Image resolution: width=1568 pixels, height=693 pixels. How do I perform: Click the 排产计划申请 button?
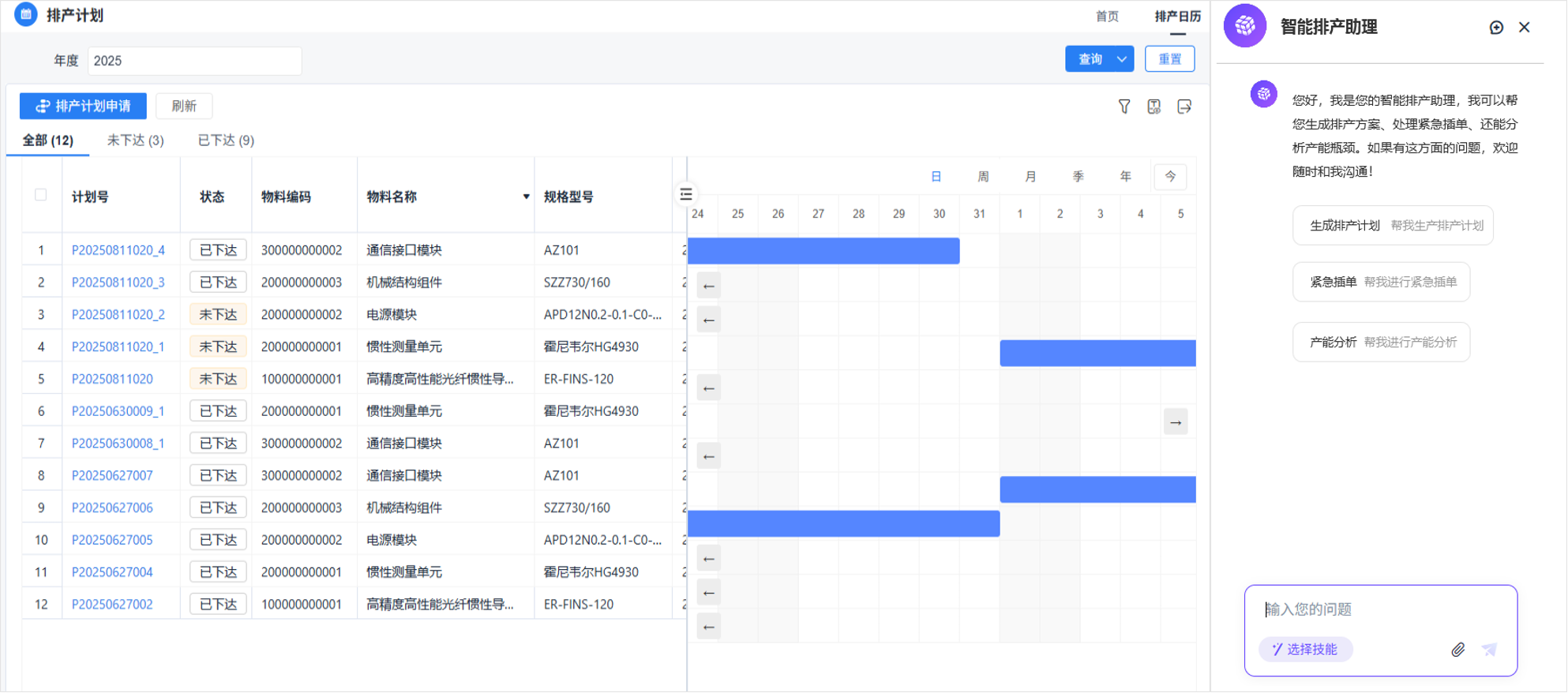[x=83, y=106]
